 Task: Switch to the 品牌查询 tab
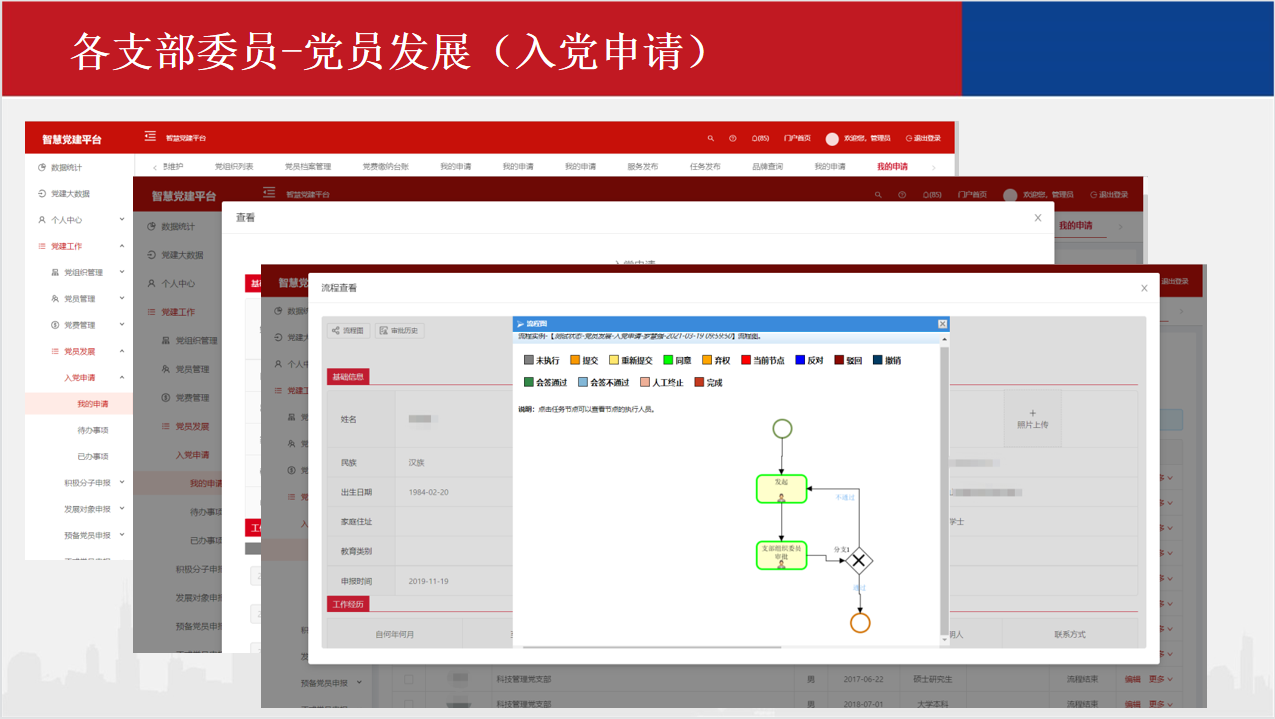point(767,167)
